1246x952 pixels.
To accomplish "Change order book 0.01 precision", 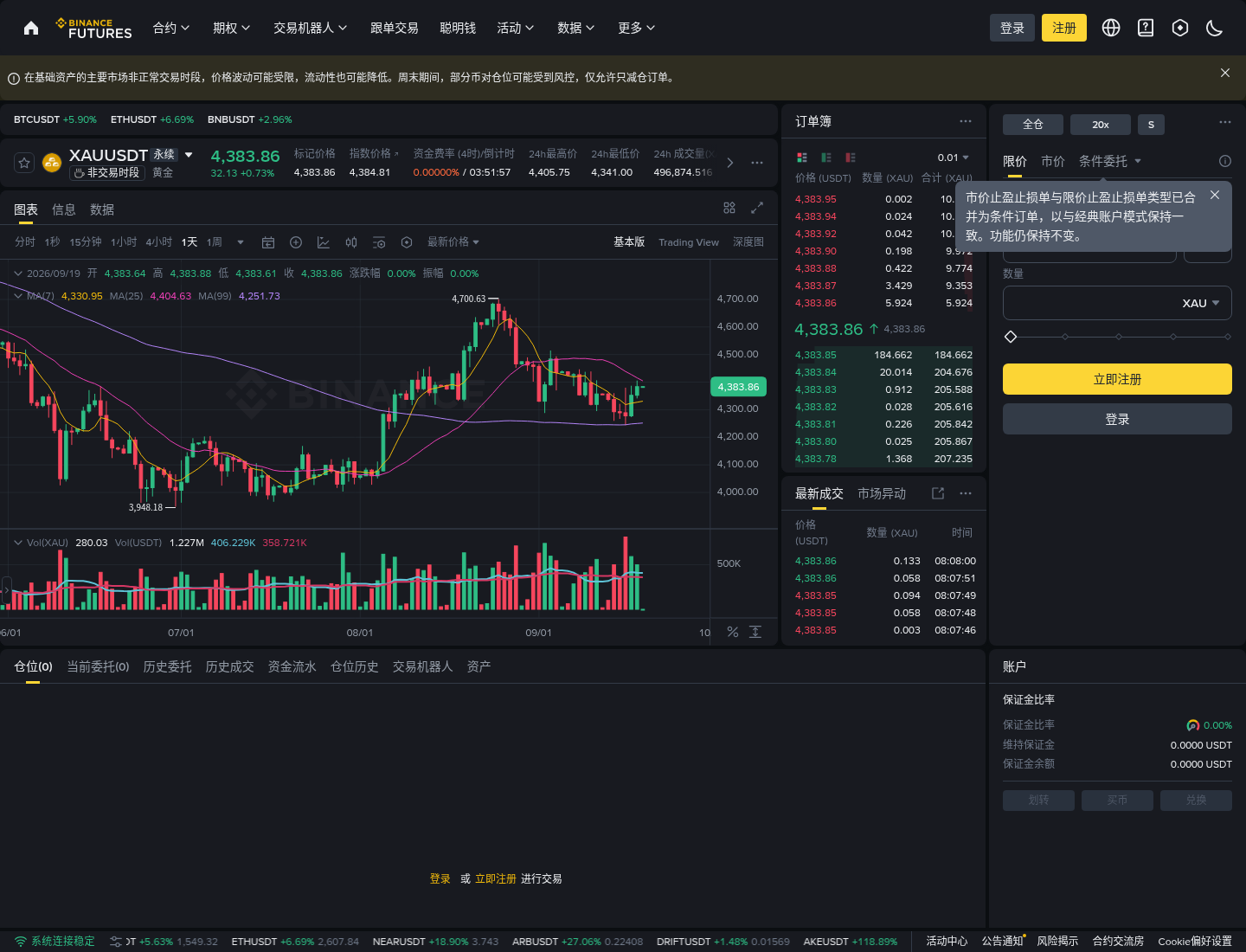I will tap(954, 158).
